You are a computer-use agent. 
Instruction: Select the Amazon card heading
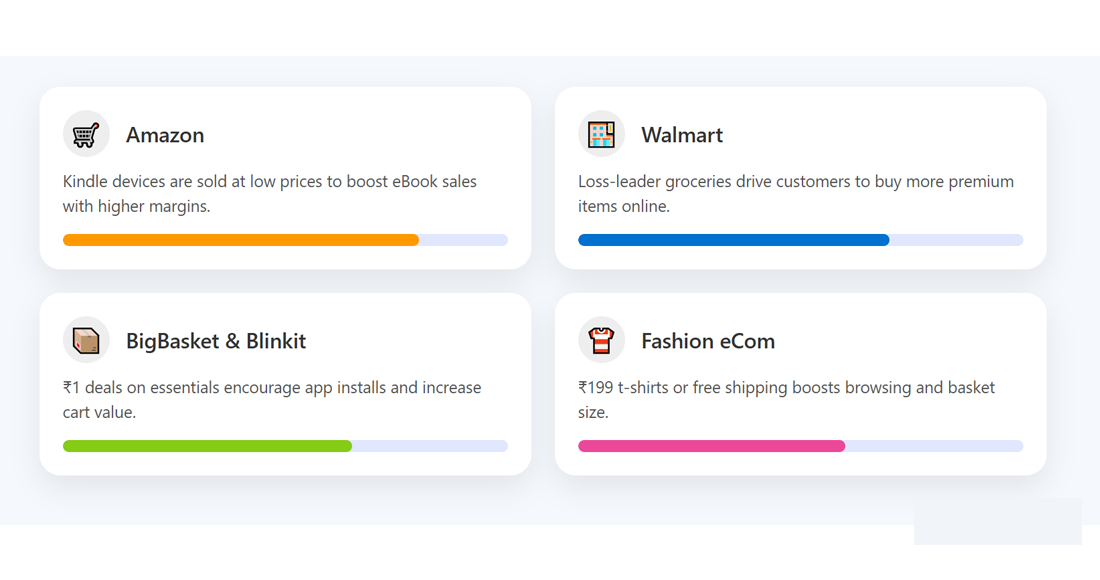pos(165,135)
